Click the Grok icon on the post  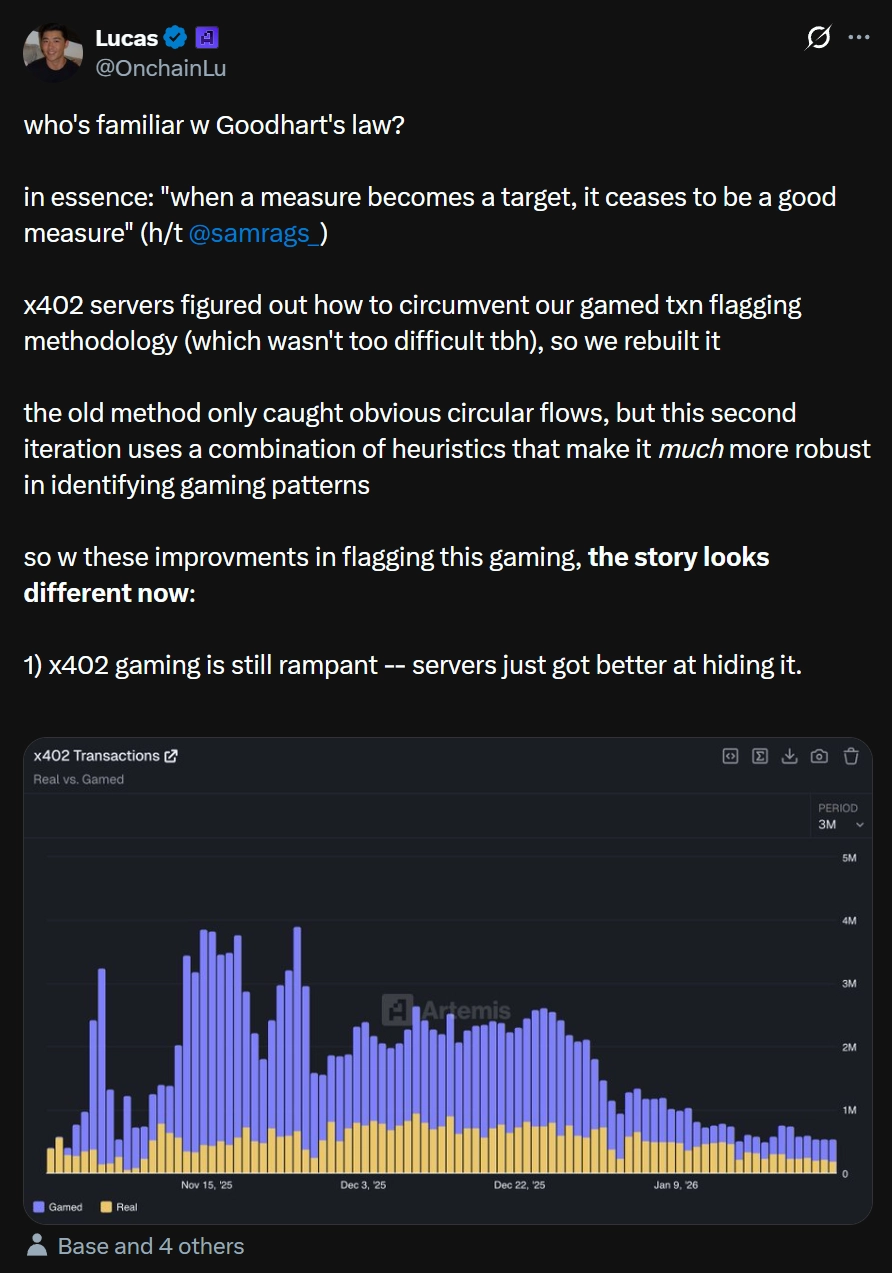pos(817,38)
